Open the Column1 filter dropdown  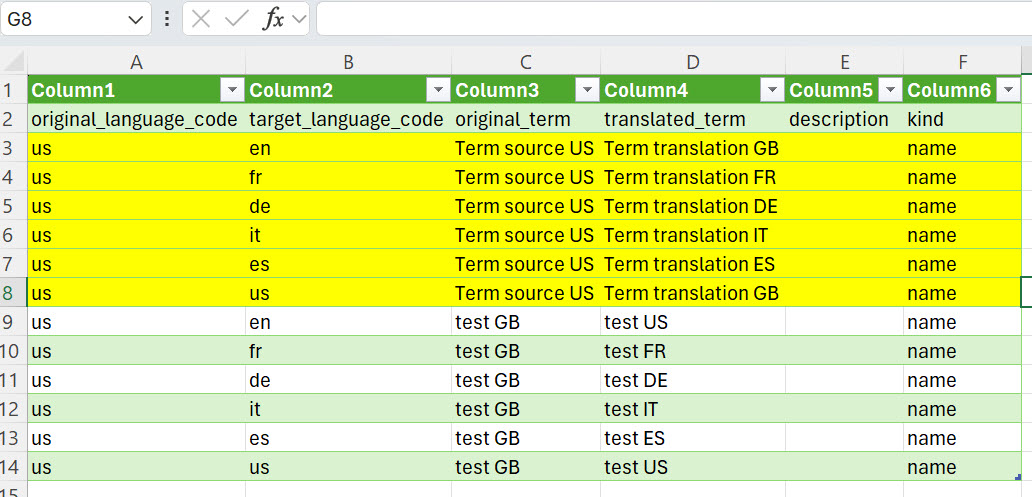pos(232,91)
